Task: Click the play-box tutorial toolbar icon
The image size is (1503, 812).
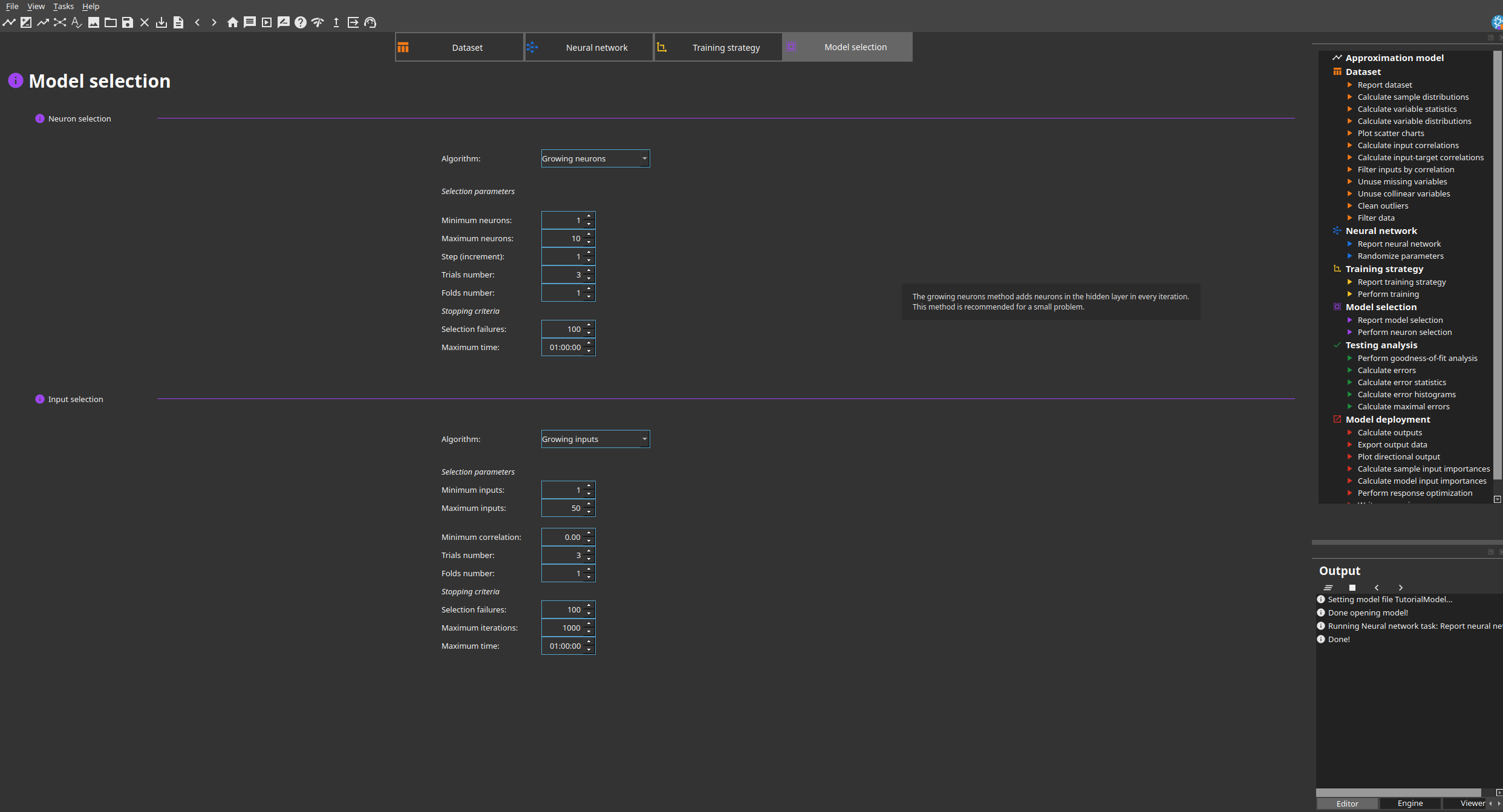Action: coord(267,22)
